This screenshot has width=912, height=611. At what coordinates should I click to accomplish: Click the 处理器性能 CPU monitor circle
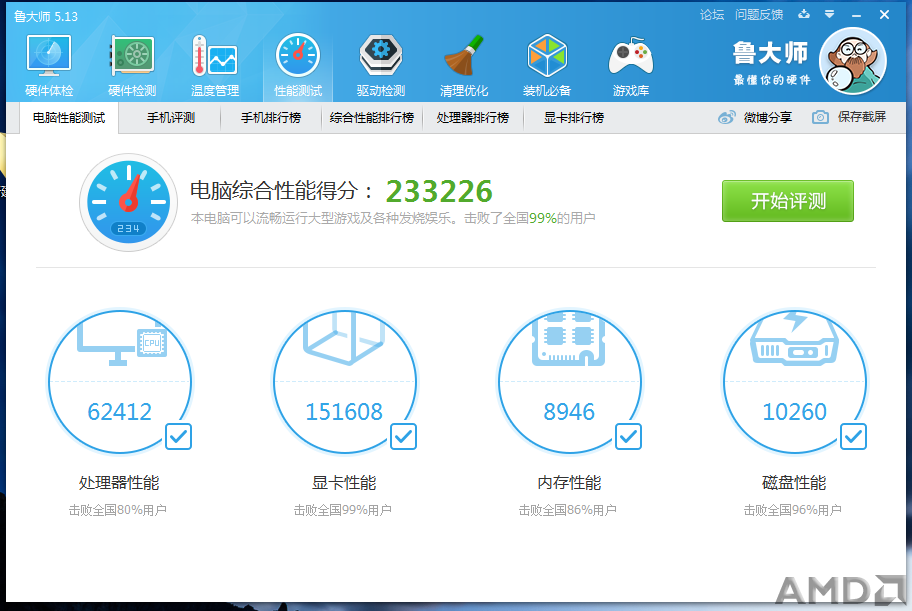120,381
